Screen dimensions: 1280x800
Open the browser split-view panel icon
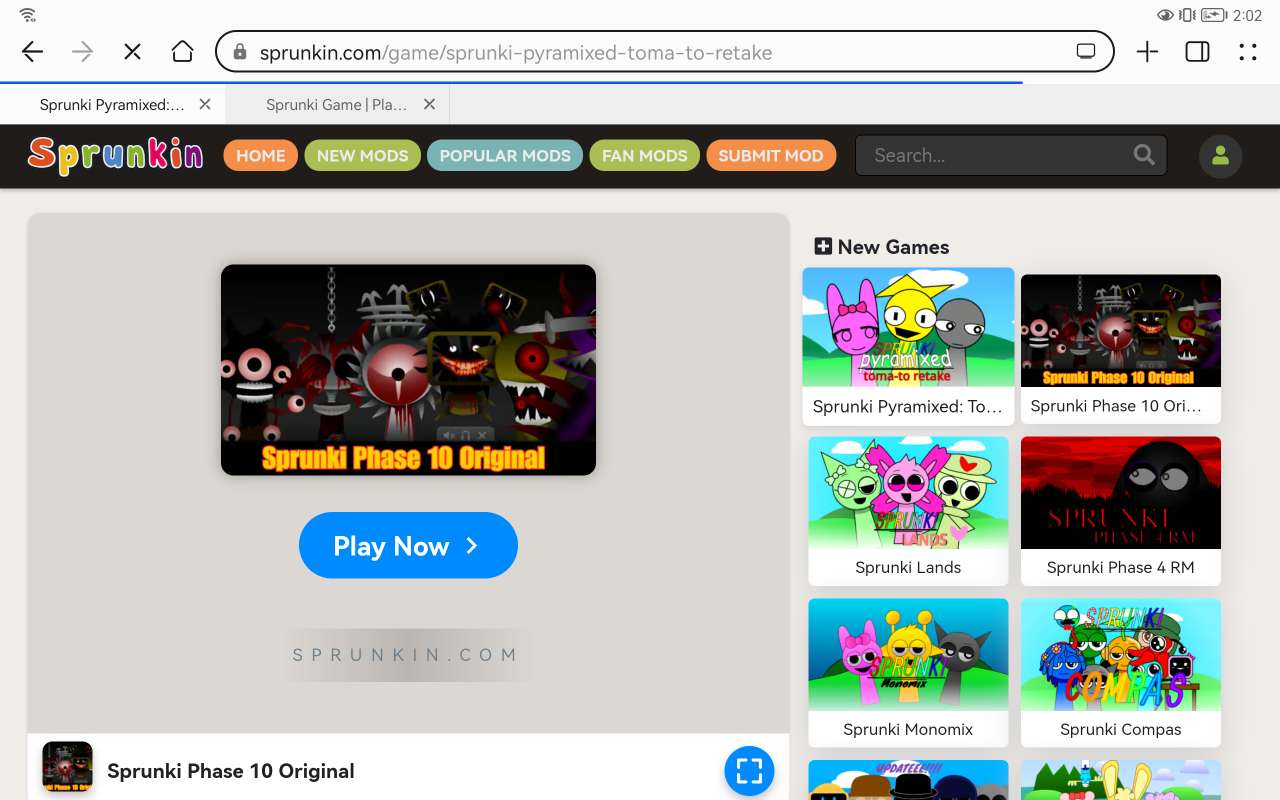pos(1197,52)
